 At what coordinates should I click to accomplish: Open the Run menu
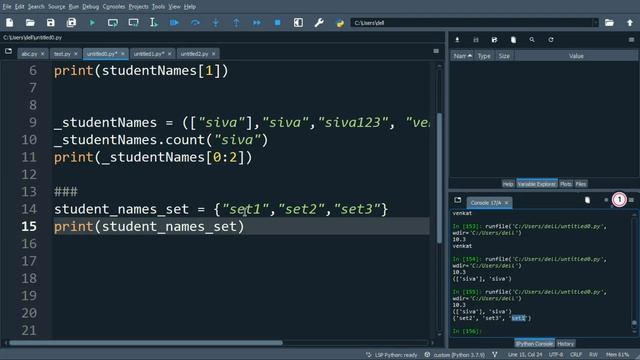(73, 7)
